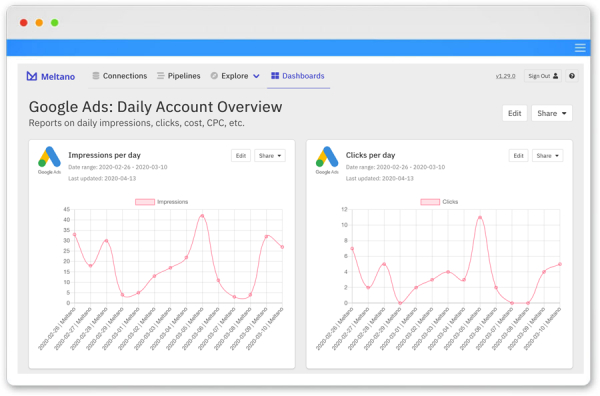Image resolution: width=600 pixels, height=396 pixels.
Task: Open Share dropdown for Impressions per day
Action: (270, 156)
